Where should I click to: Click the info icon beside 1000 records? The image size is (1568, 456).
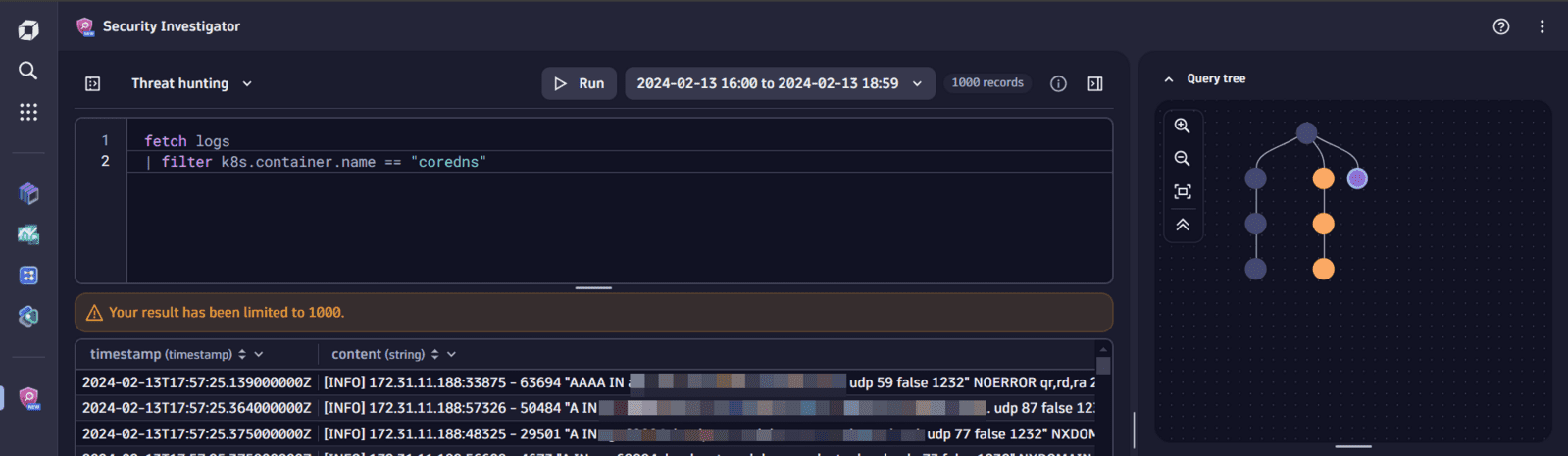(1058, 83)
